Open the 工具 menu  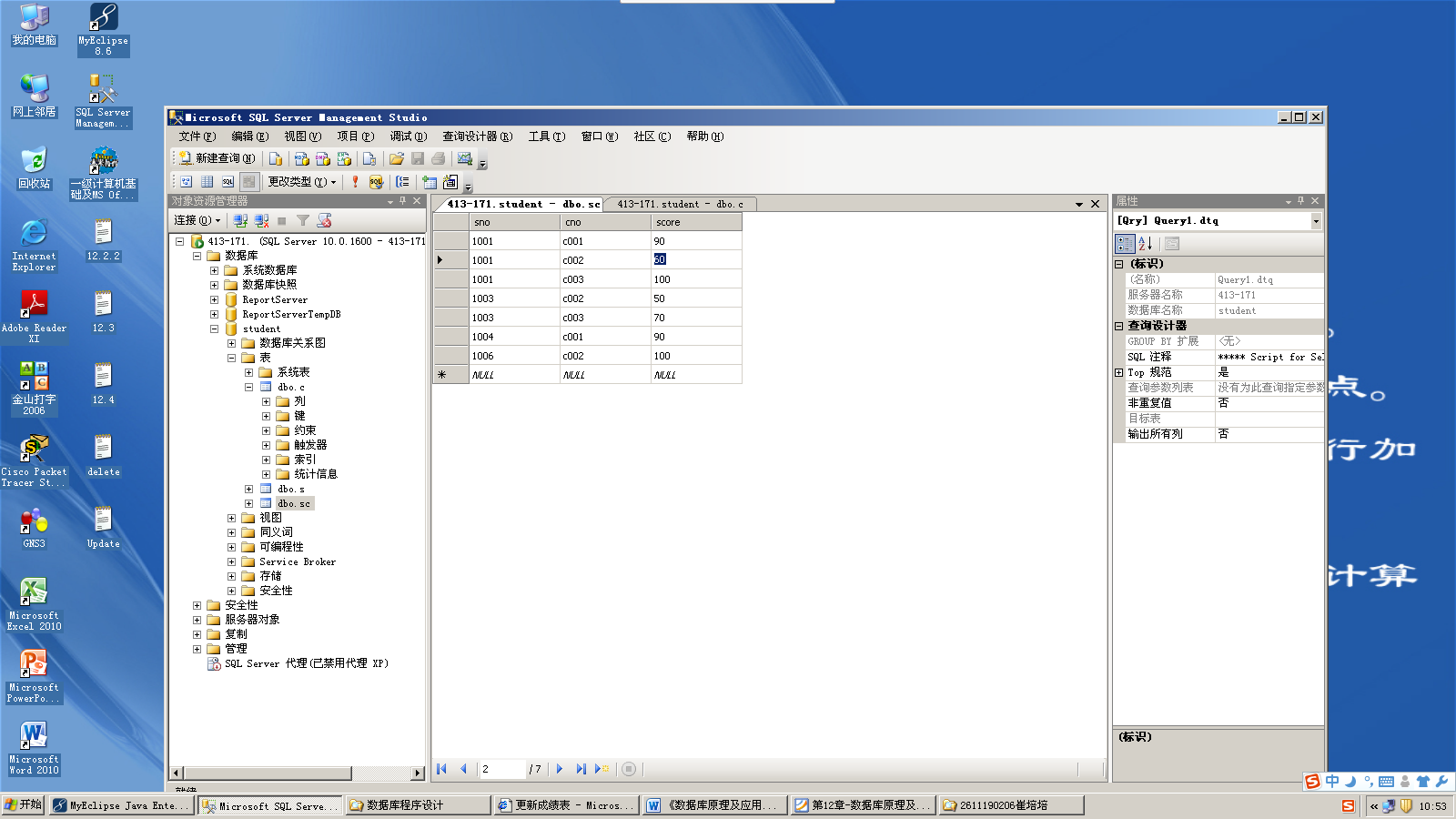[x=546, y=136]
